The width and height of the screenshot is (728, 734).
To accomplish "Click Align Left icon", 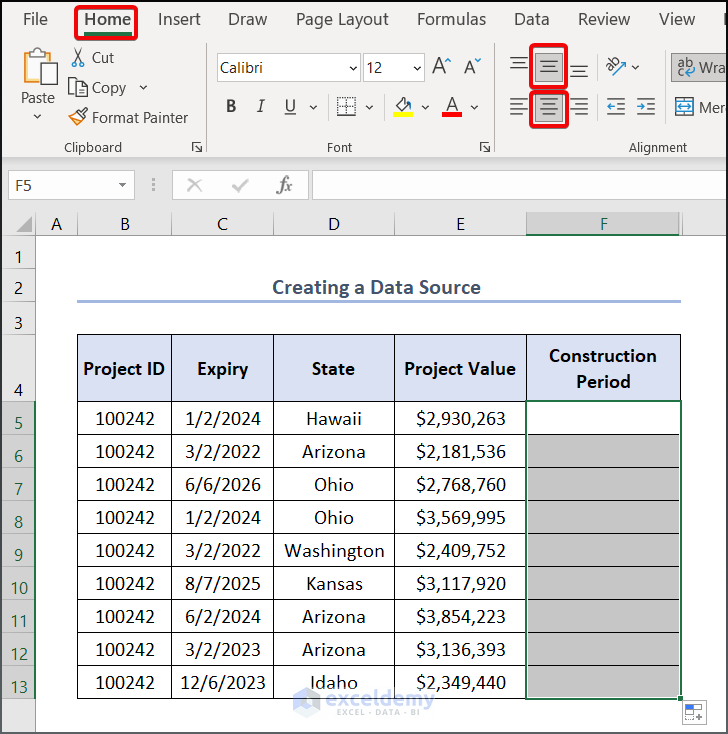I will [518, 107].
